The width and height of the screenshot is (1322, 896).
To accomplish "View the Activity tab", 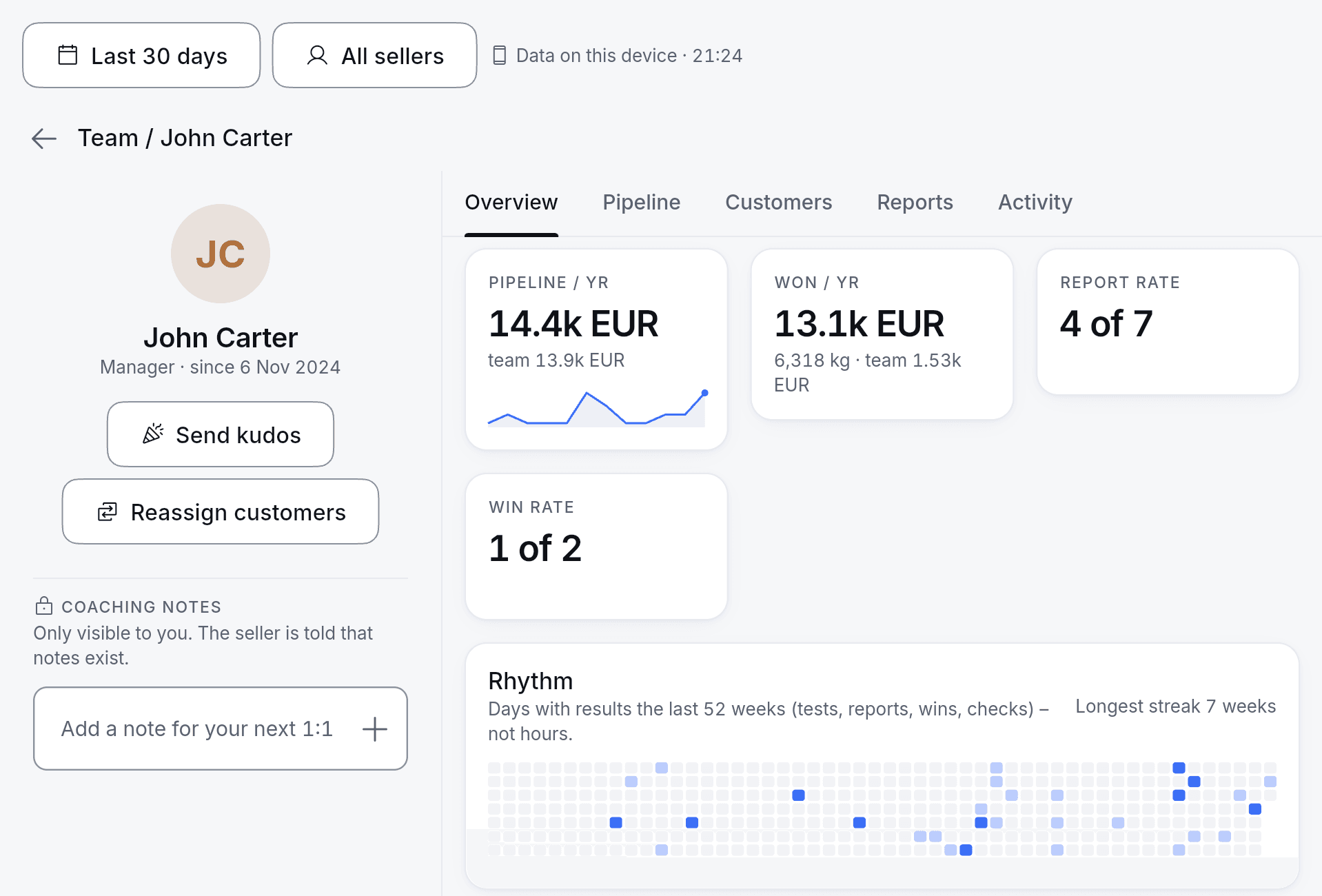I will click(x=1035, y=203).
